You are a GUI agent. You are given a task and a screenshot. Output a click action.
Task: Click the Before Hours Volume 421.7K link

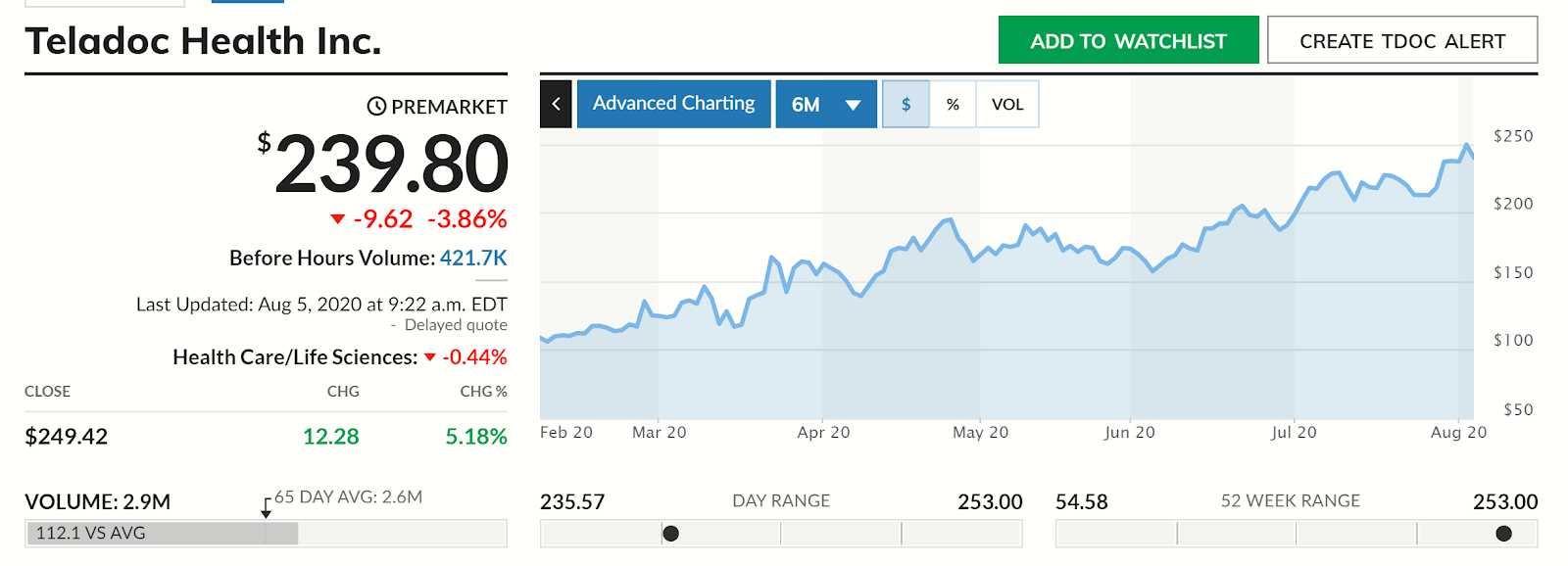[x=473, y=259]
